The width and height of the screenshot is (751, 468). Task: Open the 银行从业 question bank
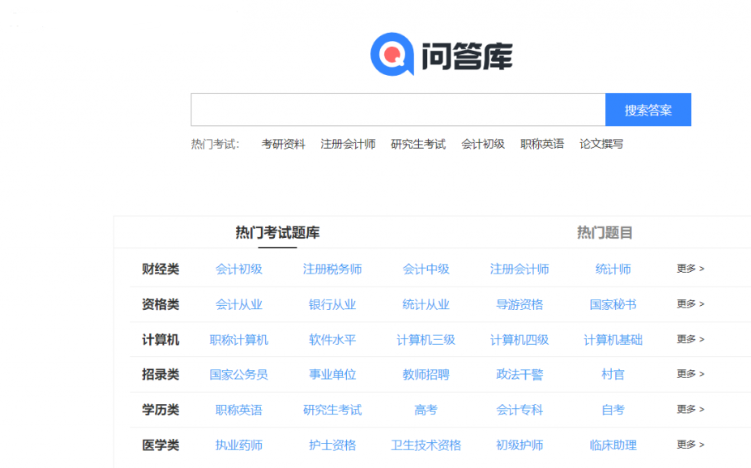point(332,305)
